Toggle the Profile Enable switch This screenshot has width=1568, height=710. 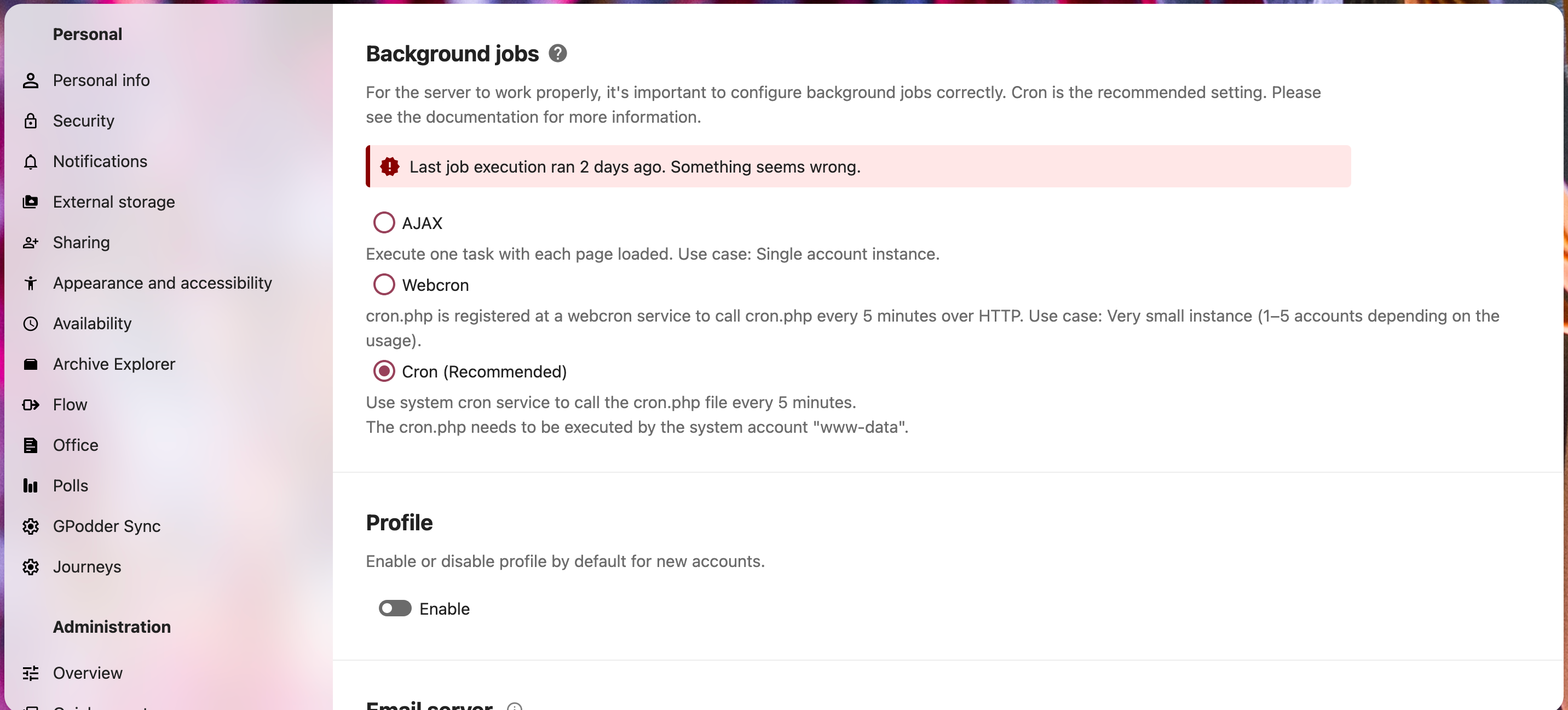click(x=394, y=608)
